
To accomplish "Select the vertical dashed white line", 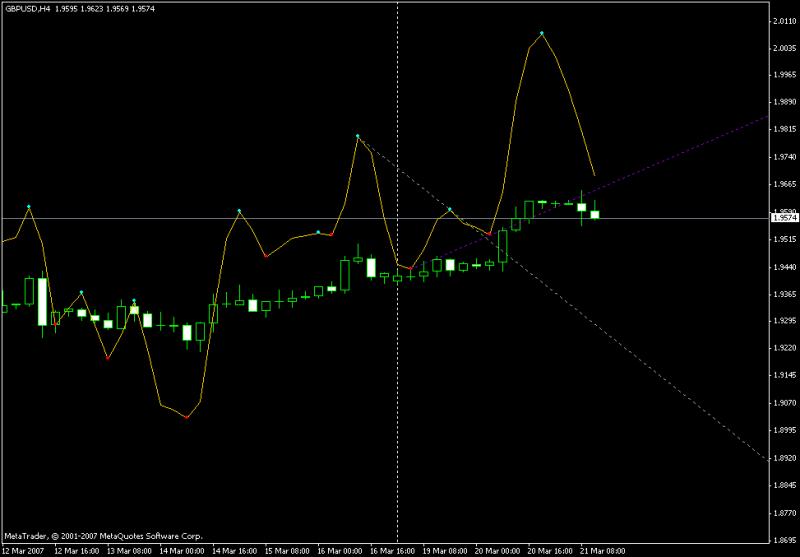I will click(x=398, y=400).
